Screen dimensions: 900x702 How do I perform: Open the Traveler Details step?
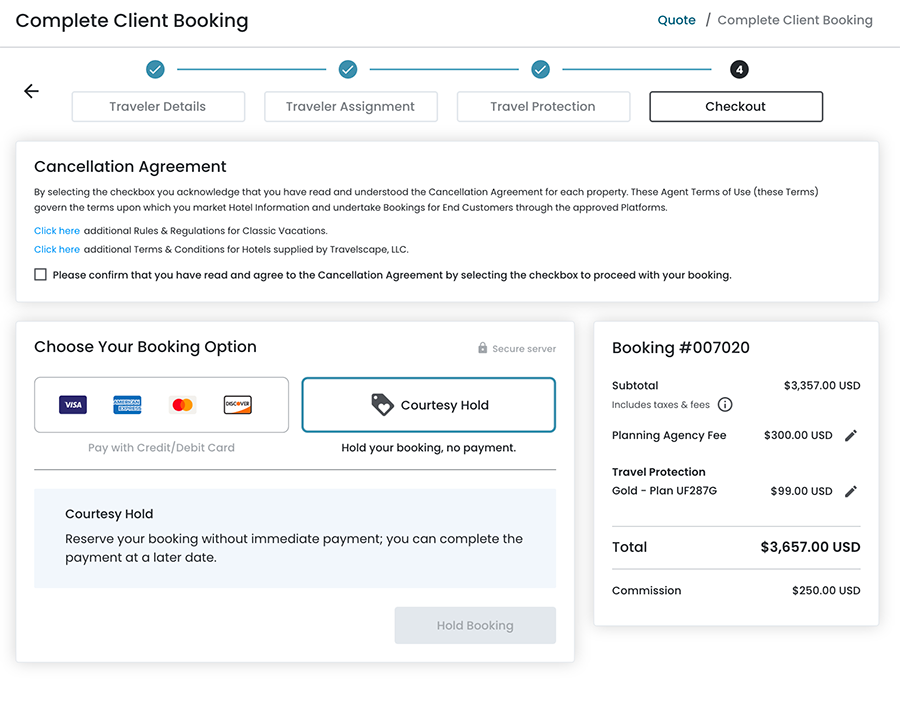tap(158, 107)
